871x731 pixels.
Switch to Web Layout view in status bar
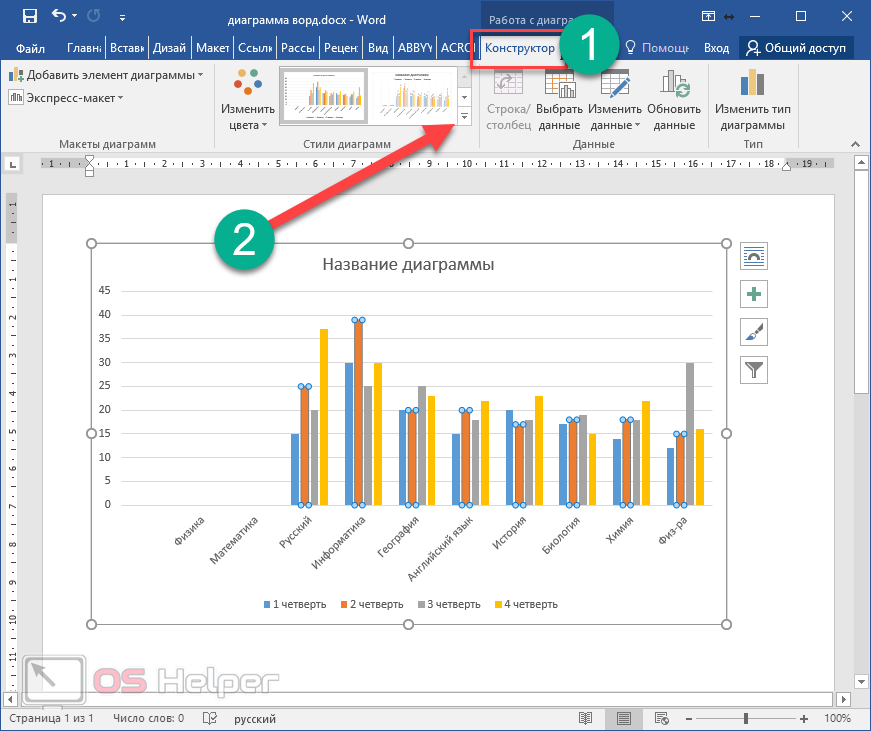[x=661, y=718]
